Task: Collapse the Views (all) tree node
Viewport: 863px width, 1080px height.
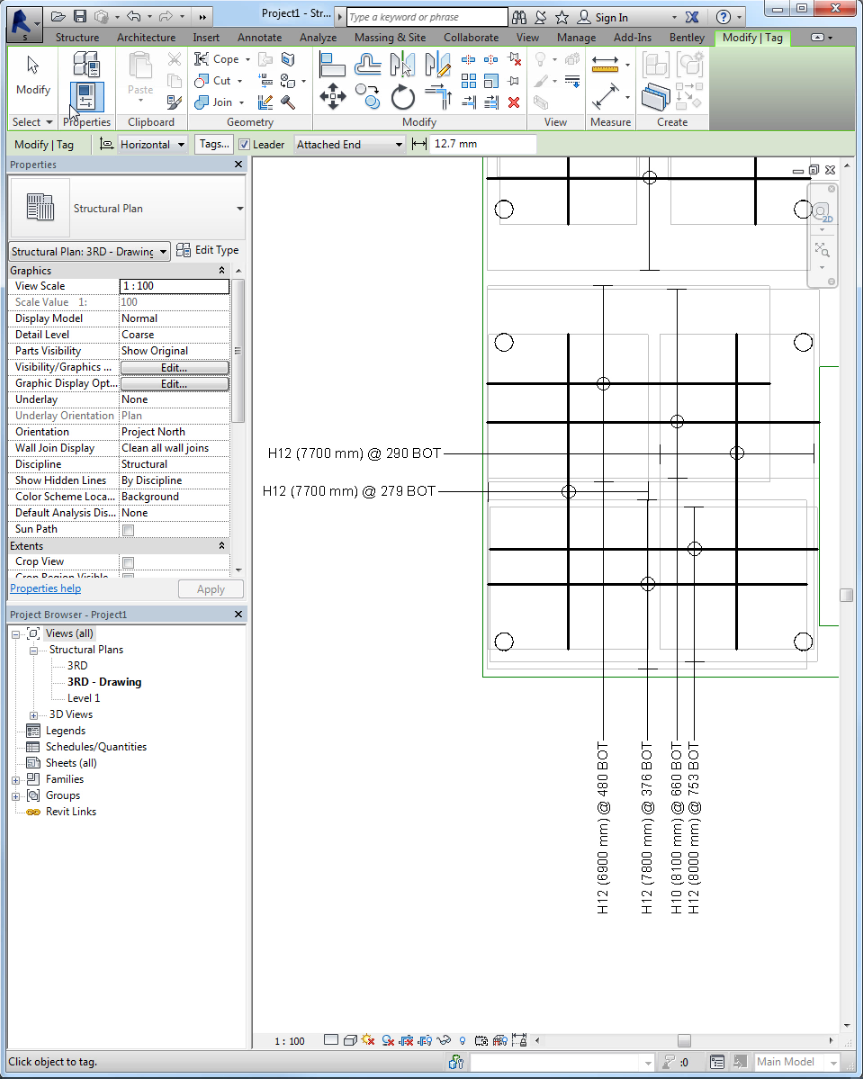Action: pyautogui.click(x=16, y=634)
